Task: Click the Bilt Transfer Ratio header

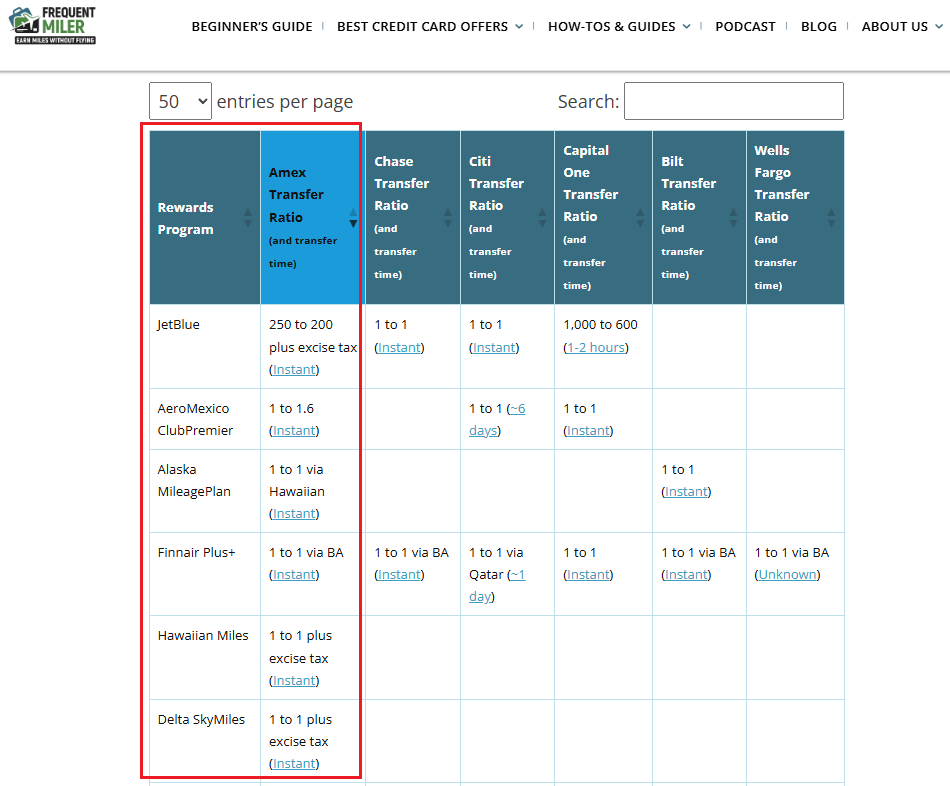Action: coord(699,218)
